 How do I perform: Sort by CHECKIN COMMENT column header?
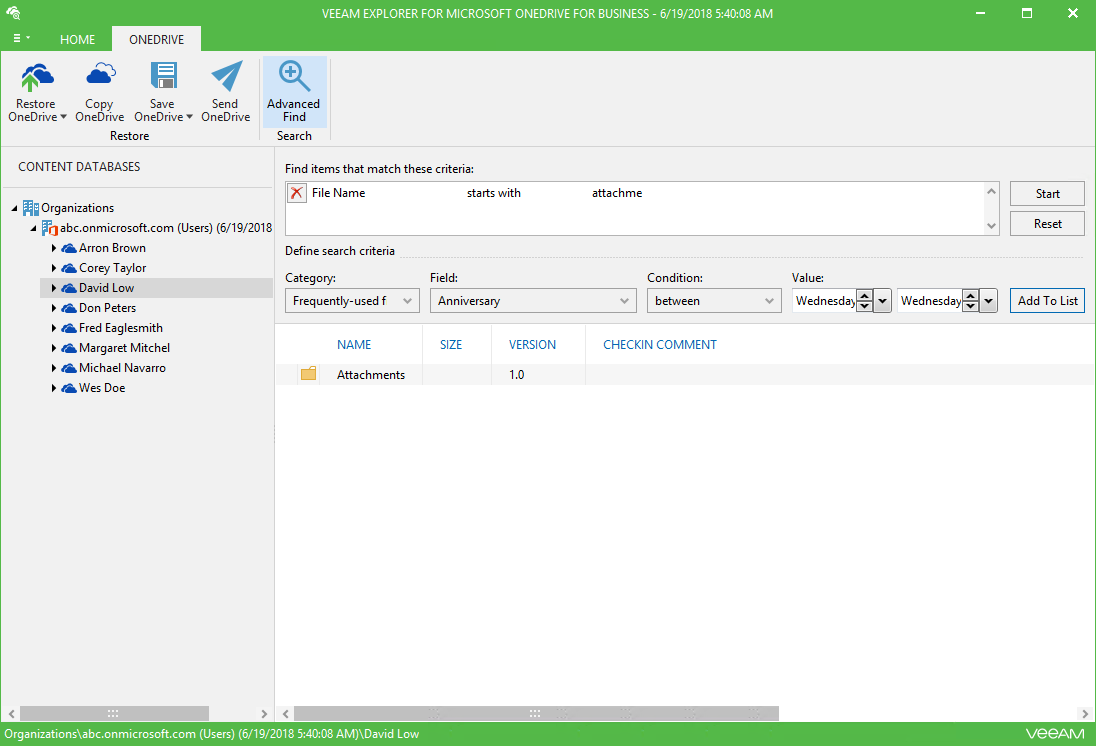(x=659, y=345)
